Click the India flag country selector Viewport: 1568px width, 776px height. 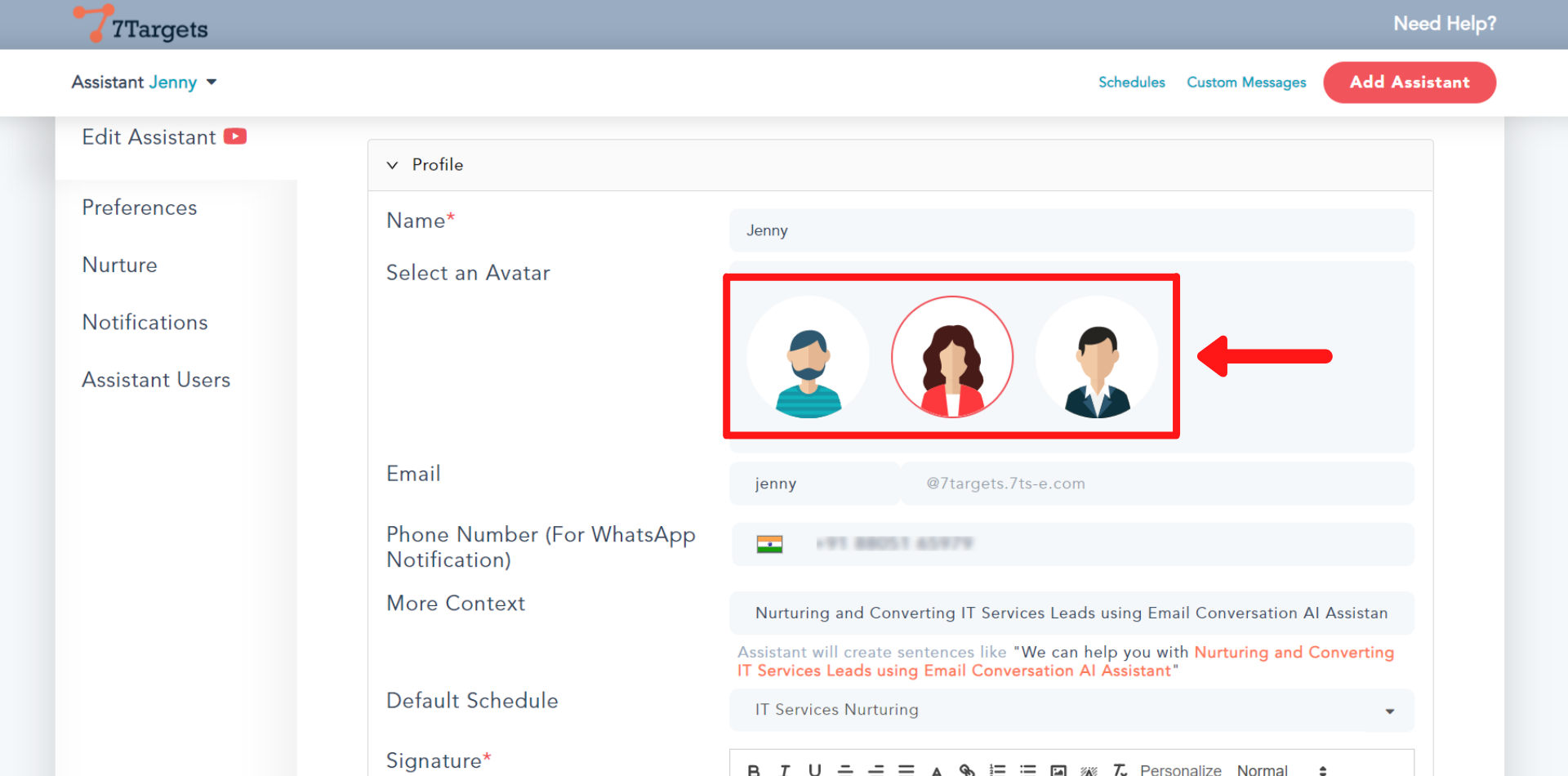click(x=769, y=544)
